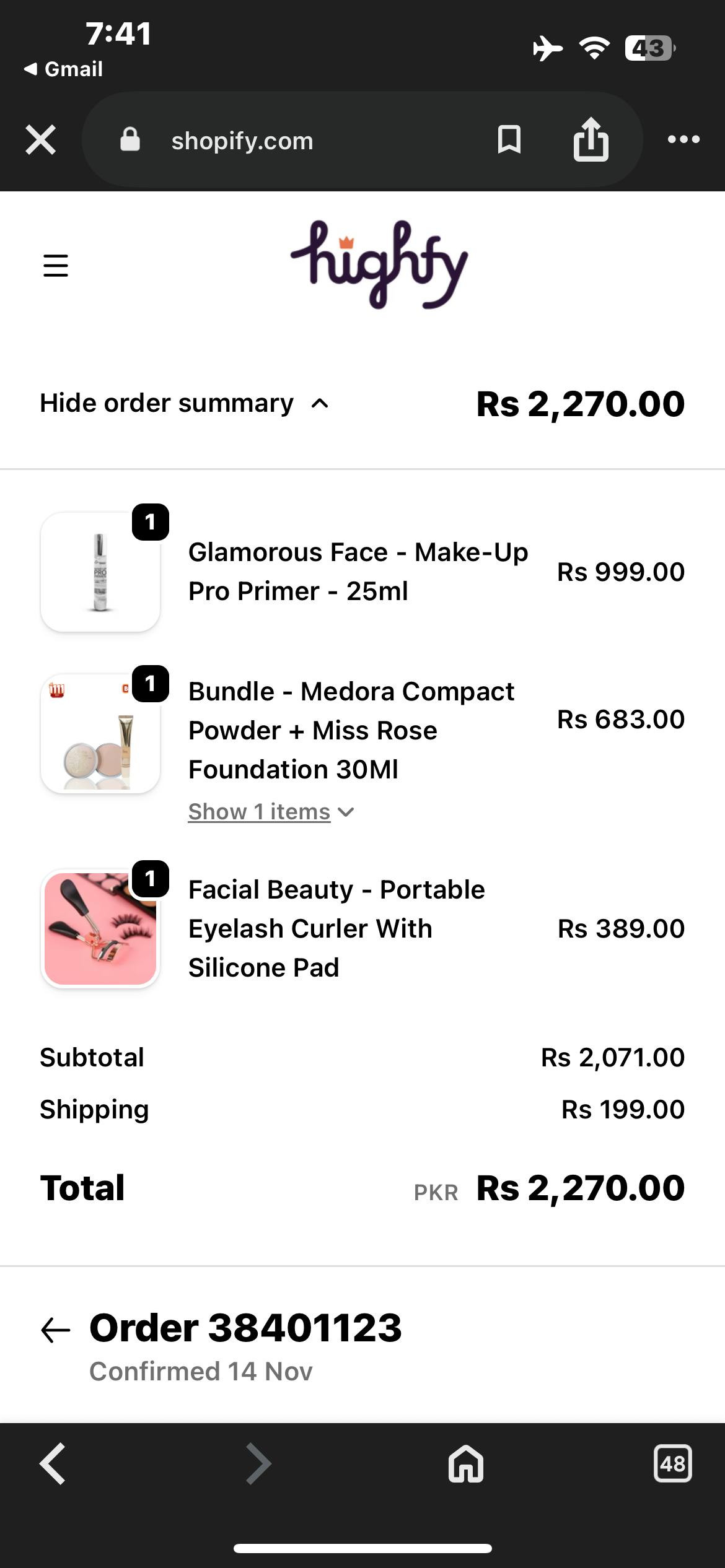Tap the Order 38401123 heading

(x=246, y=1328)
